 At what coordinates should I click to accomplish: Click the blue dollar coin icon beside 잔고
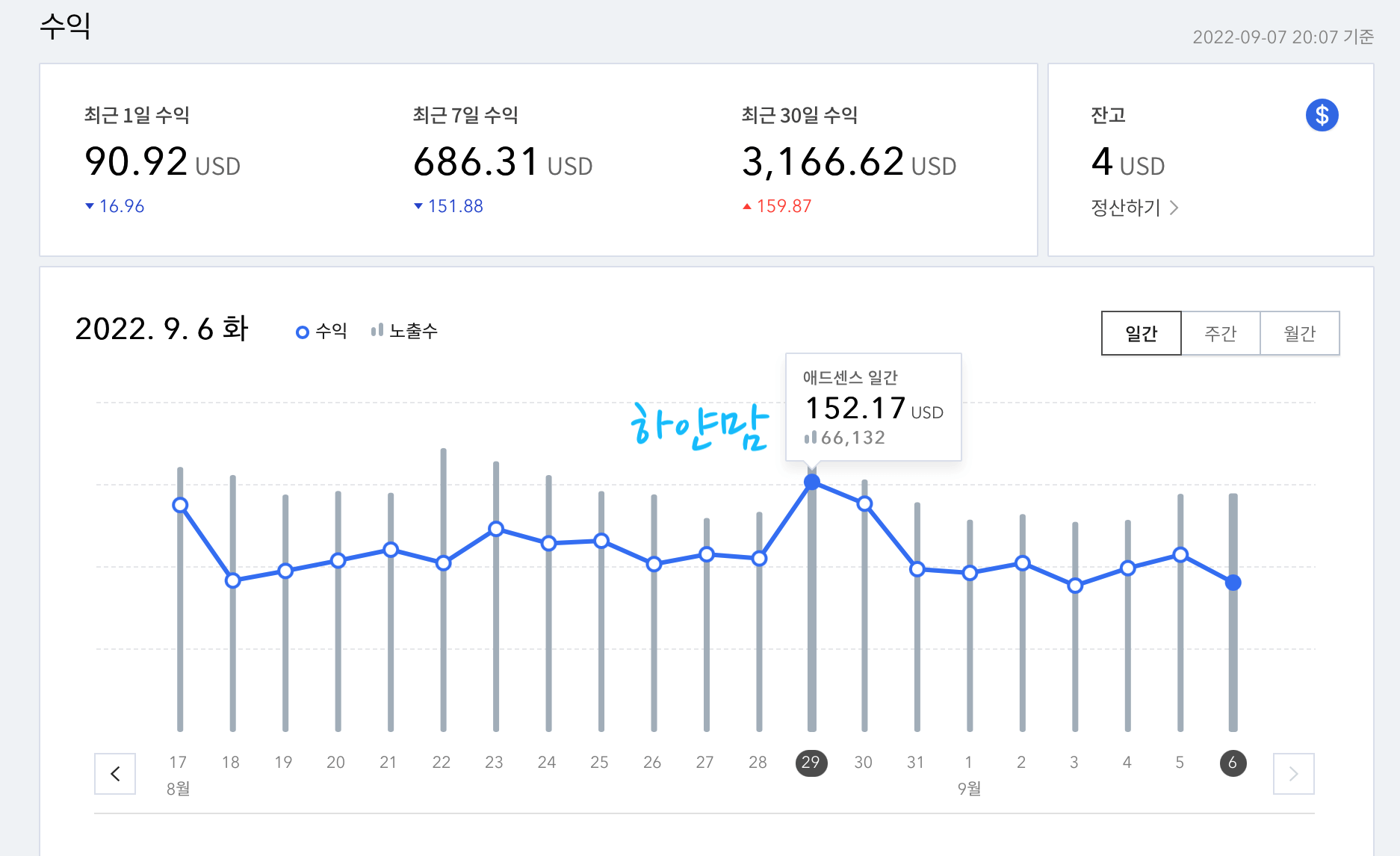(x=1322, y=115)
